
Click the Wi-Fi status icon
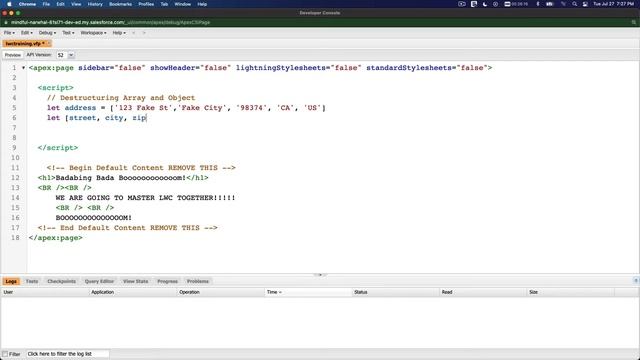click(563, 4)
